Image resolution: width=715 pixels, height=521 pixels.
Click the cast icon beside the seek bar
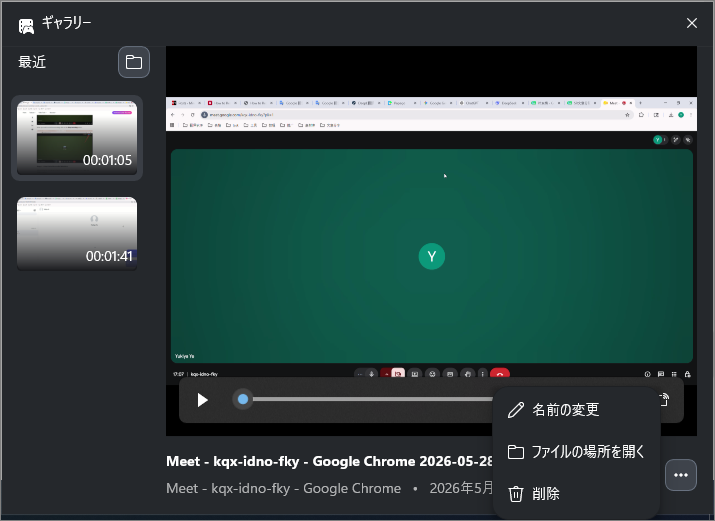(665, 399)
